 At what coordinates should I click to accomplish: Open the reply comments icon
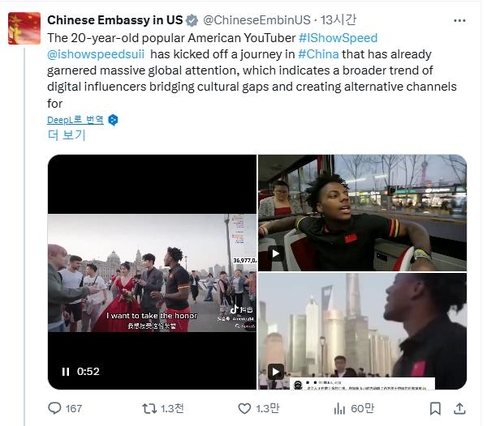tap(55, 408)
